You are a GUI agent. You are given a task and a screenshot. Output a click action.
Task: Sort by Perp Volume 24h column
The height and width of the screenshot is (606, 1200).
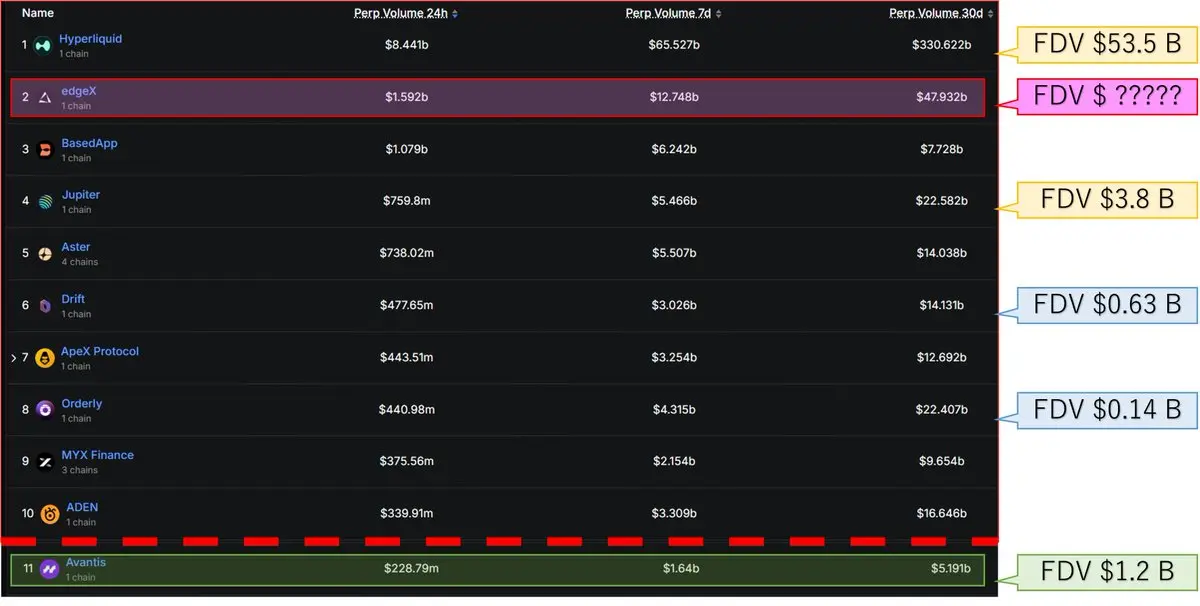pyautogui.click(x=406, y=13)
